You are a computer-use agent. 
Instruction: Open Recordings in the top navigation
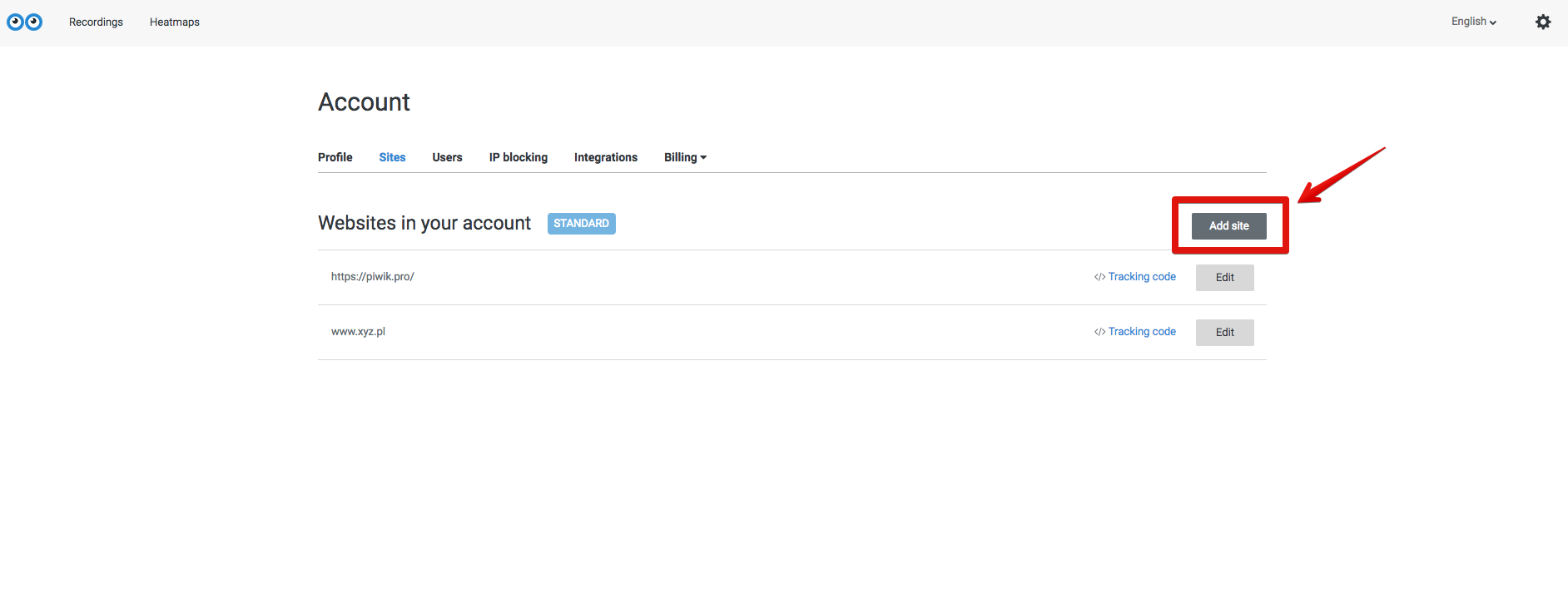(x=96, y=22)
